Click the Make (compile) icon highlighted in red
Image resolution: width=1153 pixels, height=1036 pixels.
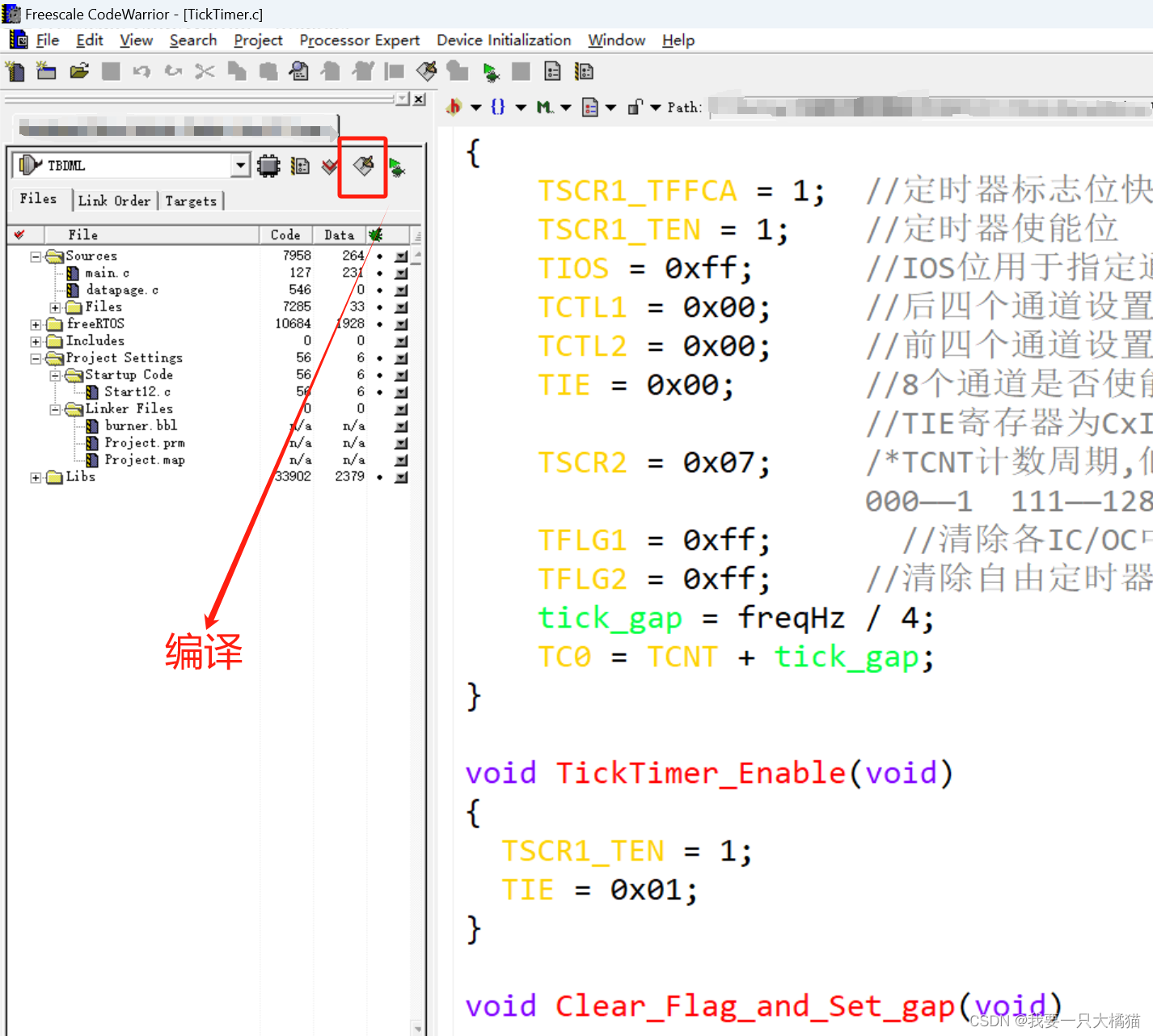362,167
